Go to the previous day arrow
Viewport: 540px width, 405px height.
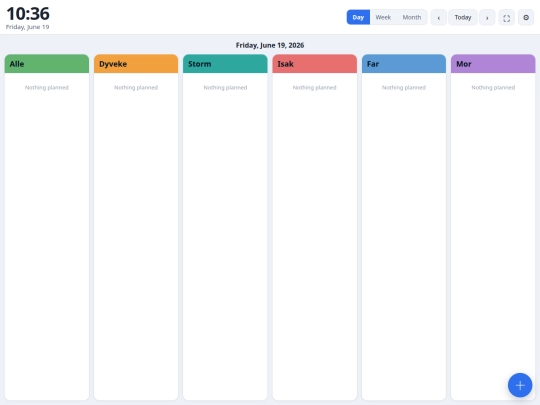(438, 18)
